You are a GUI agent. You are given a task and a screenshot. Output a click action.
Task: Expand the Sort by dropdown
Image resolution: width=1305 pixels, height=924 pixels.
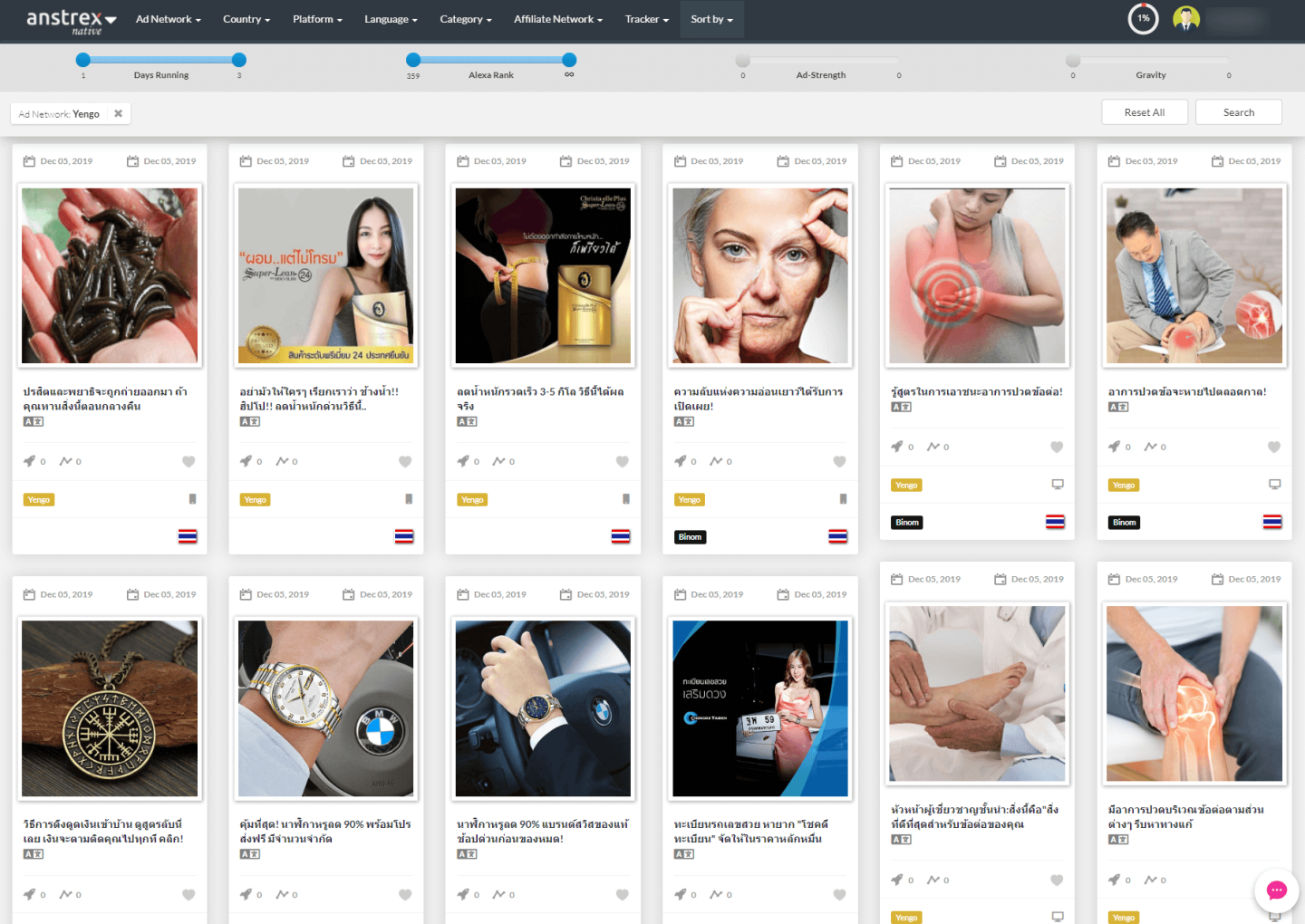[711, 19]
